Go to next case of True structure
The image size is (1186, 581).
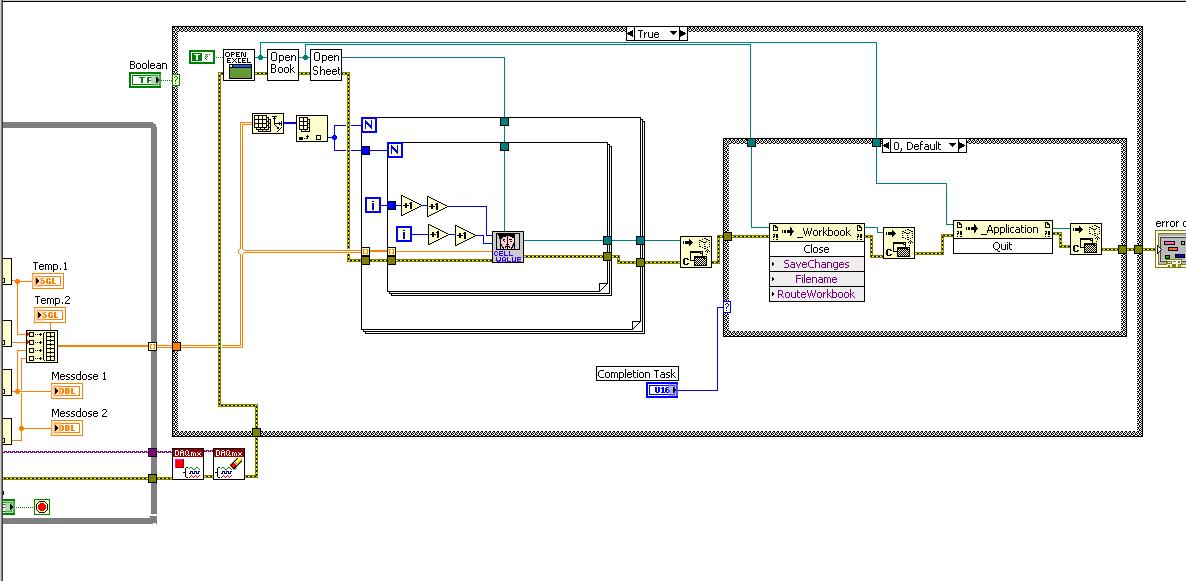[x=683, y=33]
